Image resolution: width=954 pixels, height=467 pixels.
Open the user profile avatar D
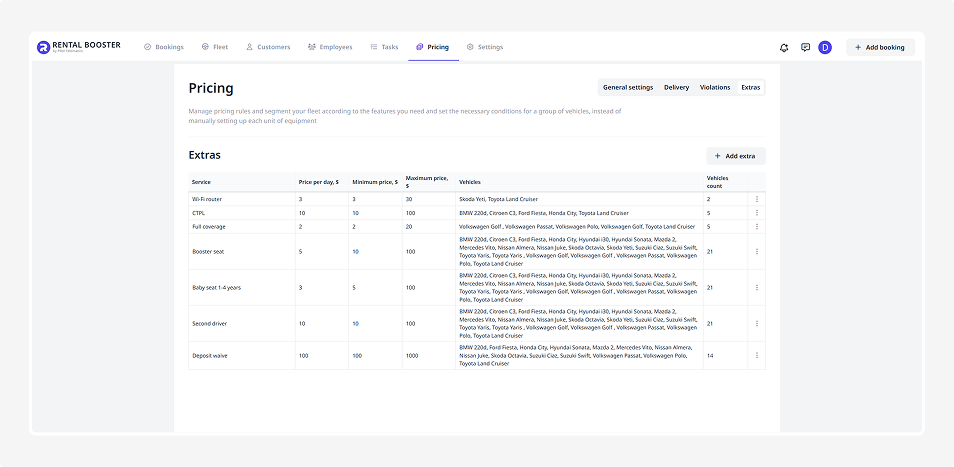point(825,47)
